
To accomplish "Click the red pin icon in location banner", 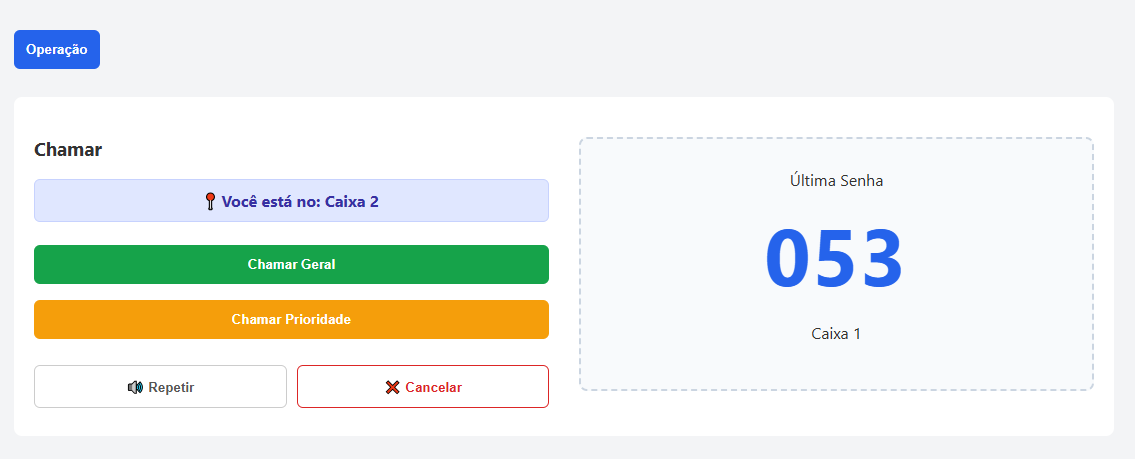I will click(x=210, y=201).
